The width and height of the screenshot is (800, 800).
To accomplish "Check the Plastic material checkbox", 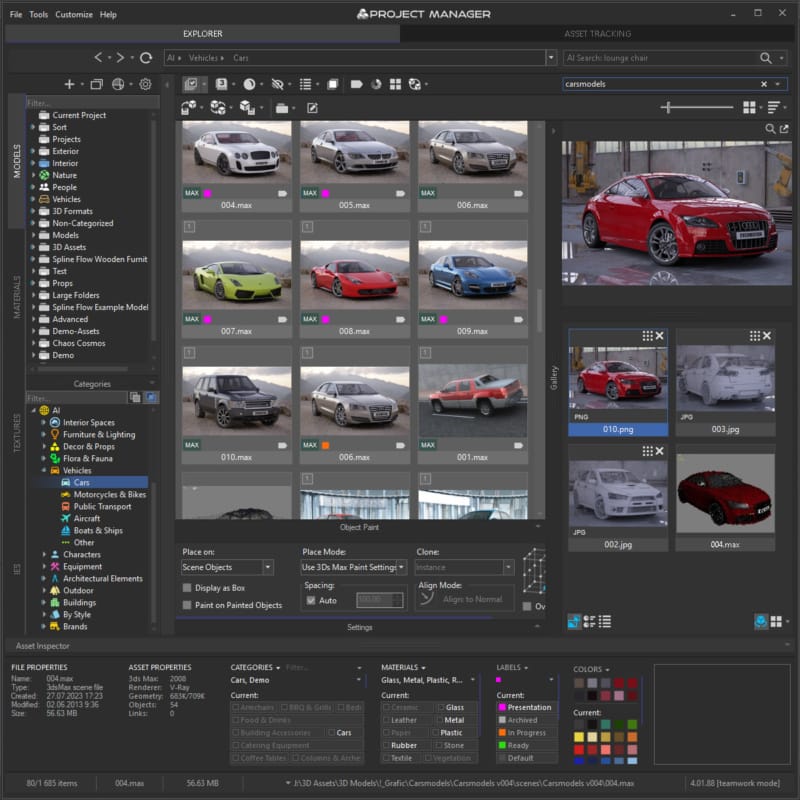I will click(435, 733).
